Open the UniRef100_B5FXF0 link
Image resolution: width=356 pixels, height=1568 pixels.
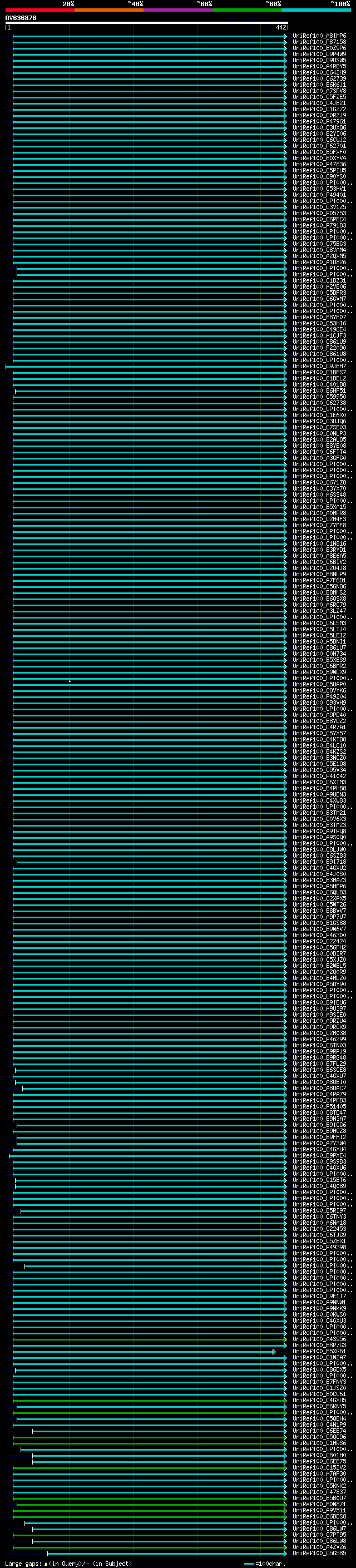[x=319, y=152]
